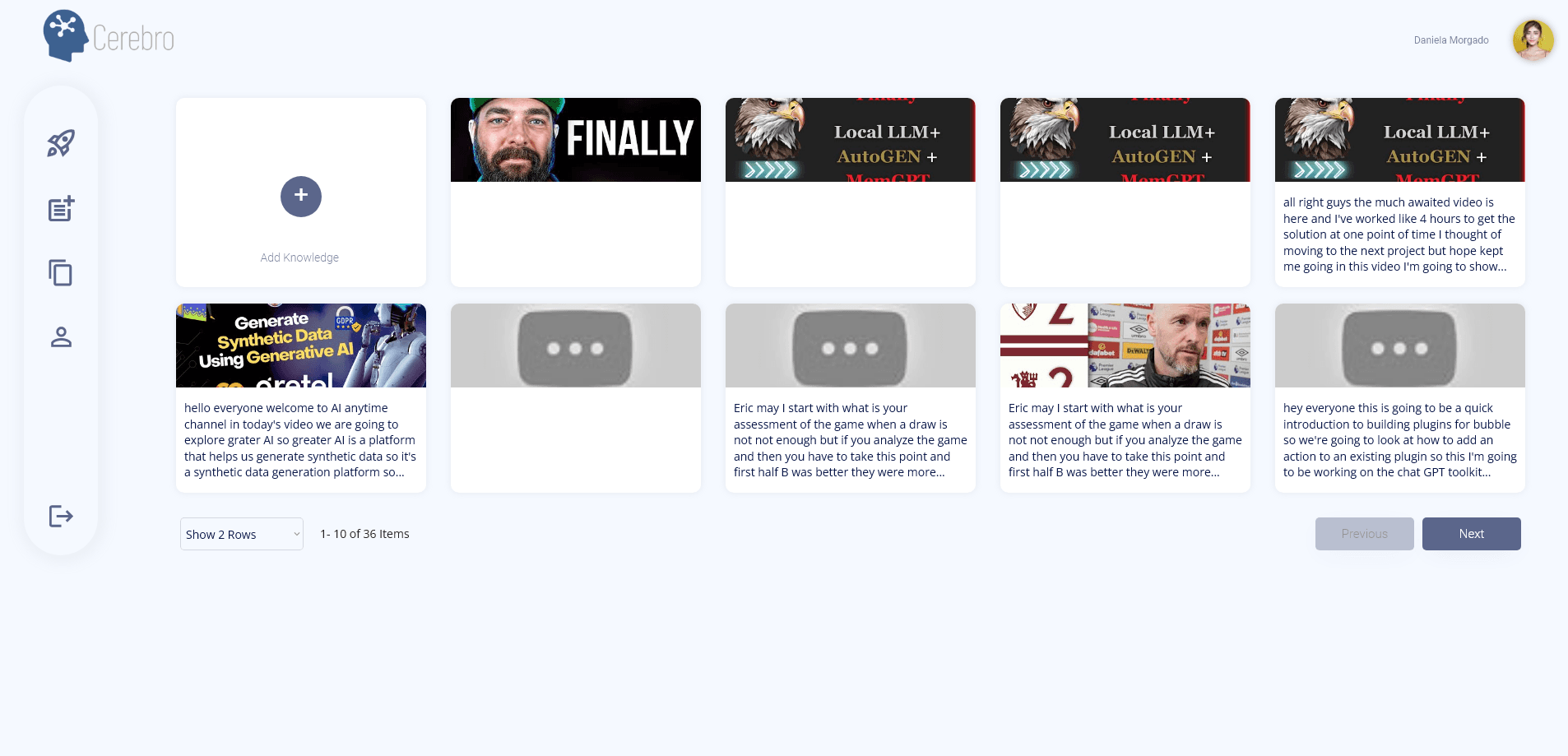The image size is (1568, 756).
Task: Open the FINALLY bearded man thumbnail
Action: coord(575,140)
